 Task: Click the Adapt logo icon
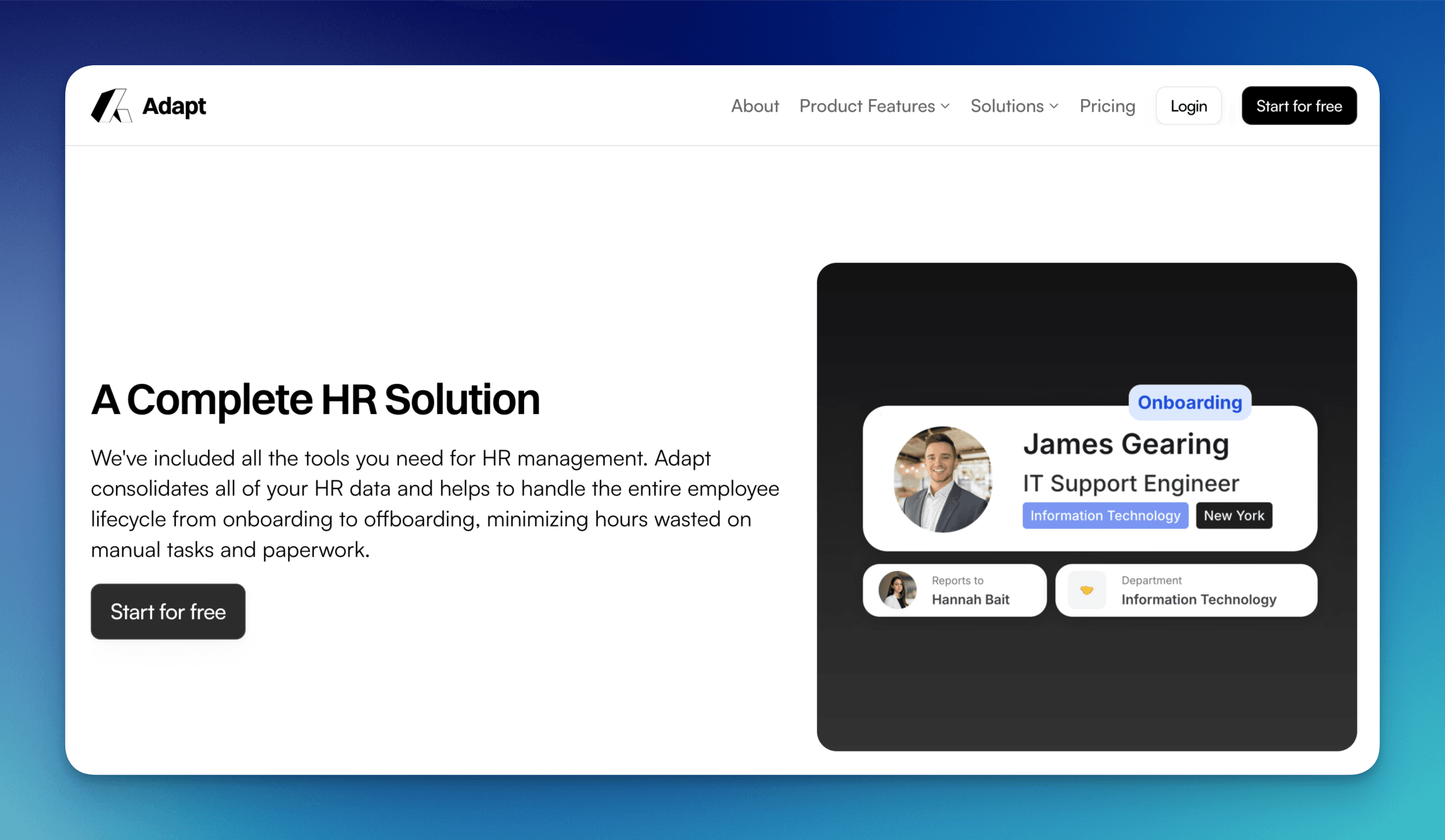pyautogui.click(x=111, y=105)
